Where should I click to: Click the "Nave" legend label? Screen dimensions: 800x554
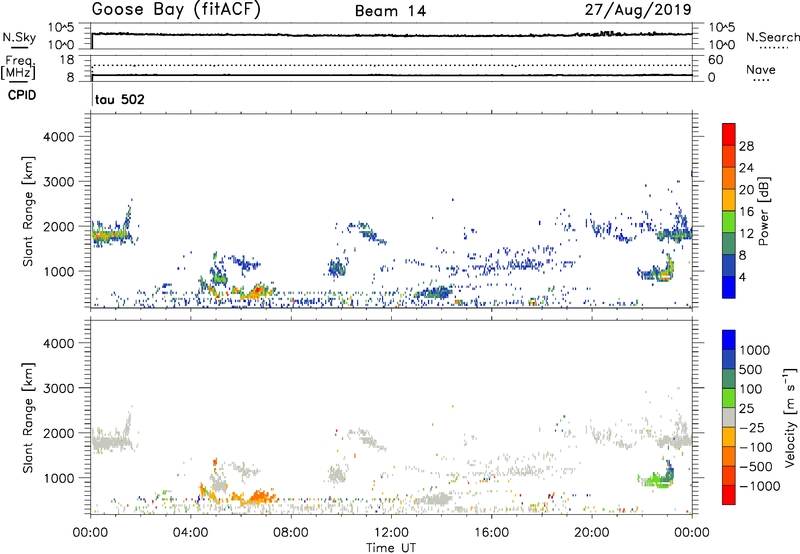click(761, 70)
